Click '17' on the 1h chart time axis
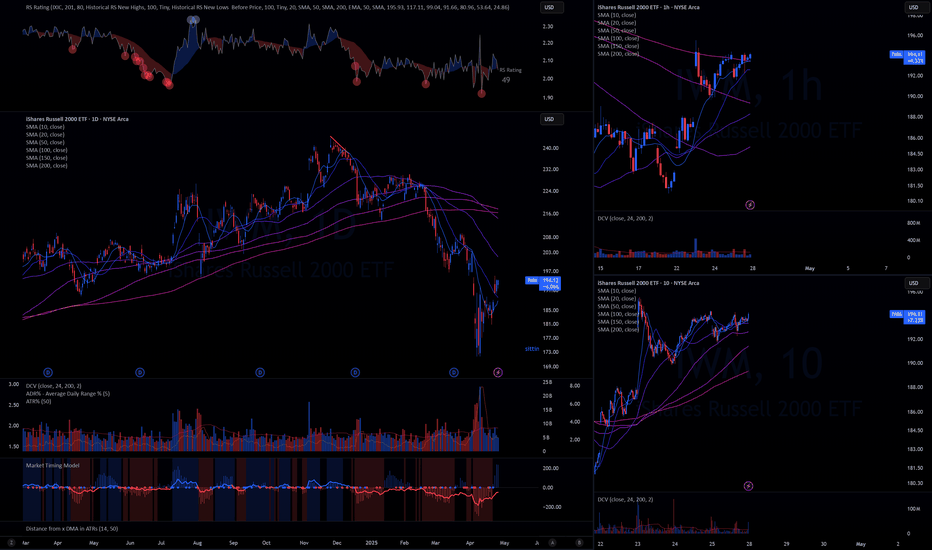This screenshot has height=550, width=932. click(x=638, y=268)
